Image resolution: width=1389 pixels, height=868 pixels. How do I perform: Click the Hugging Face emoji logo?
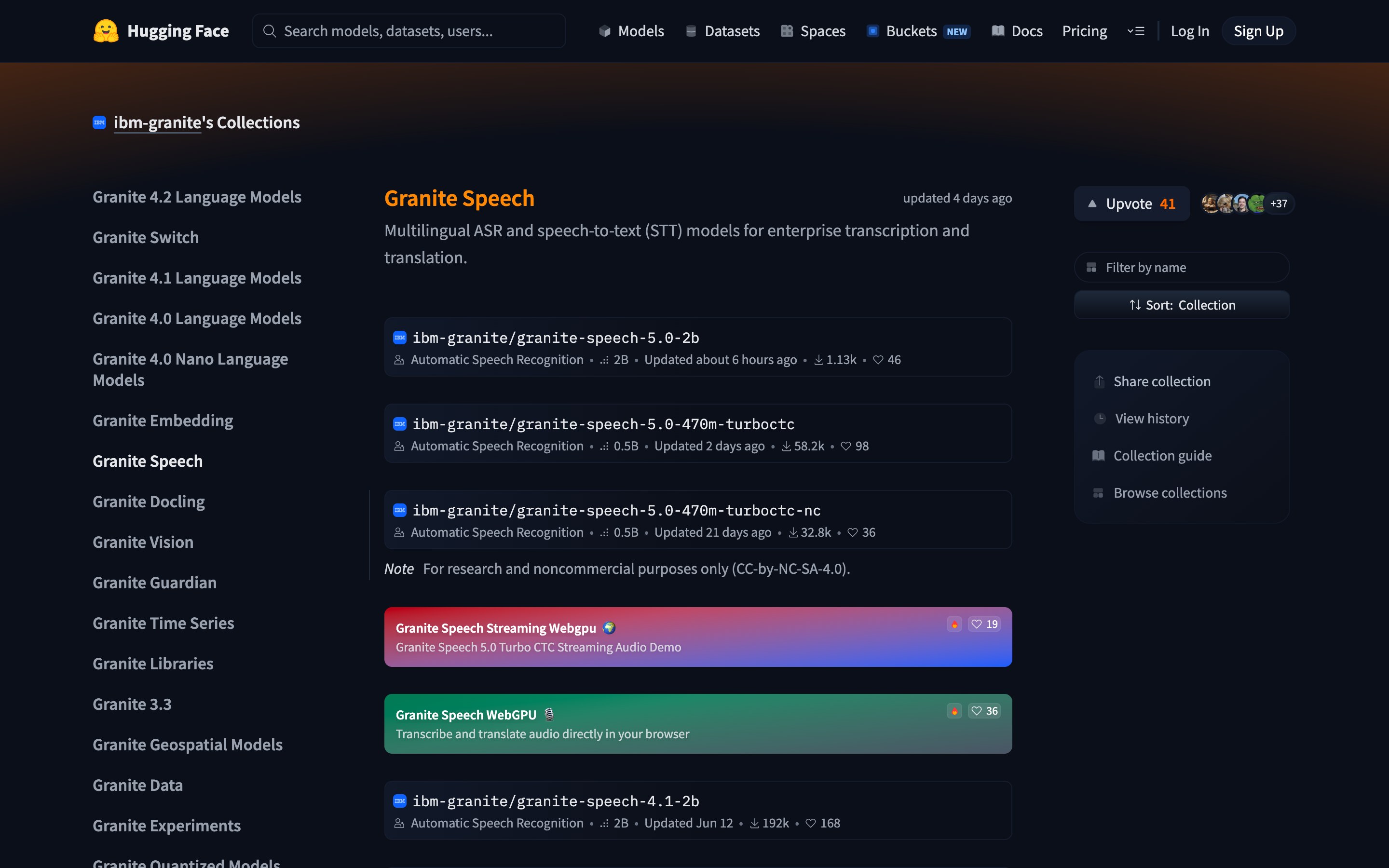click(x=106, y=31)
